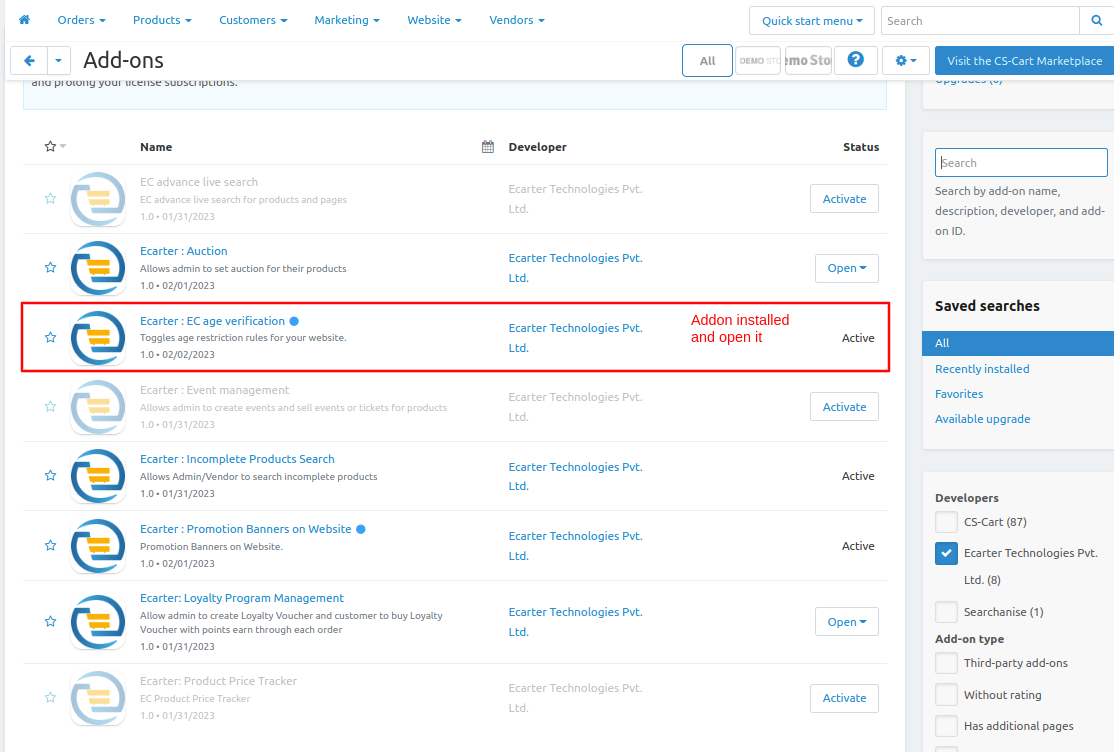Viewport: 1114px width, 752px height.
Task: Click the EC age verification add-on logo
Action: (98, 338)
